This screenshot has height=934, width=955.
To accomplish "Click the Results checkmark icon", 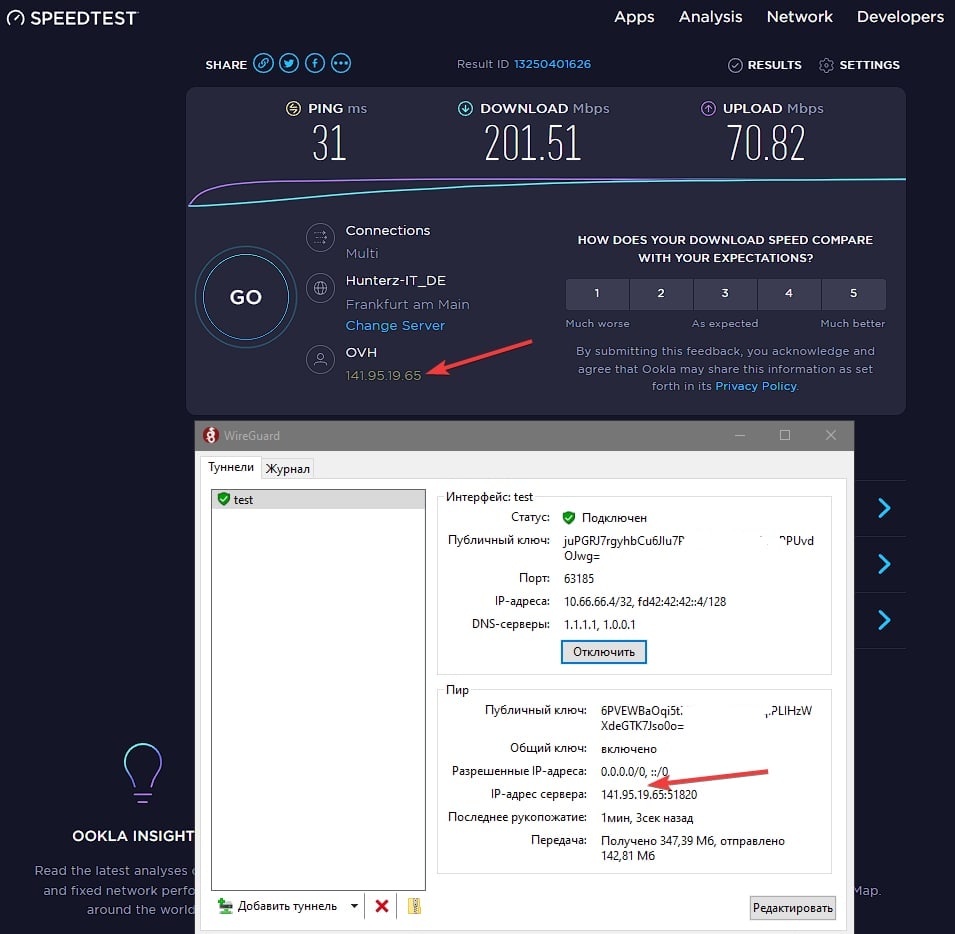I will (735, 65).
